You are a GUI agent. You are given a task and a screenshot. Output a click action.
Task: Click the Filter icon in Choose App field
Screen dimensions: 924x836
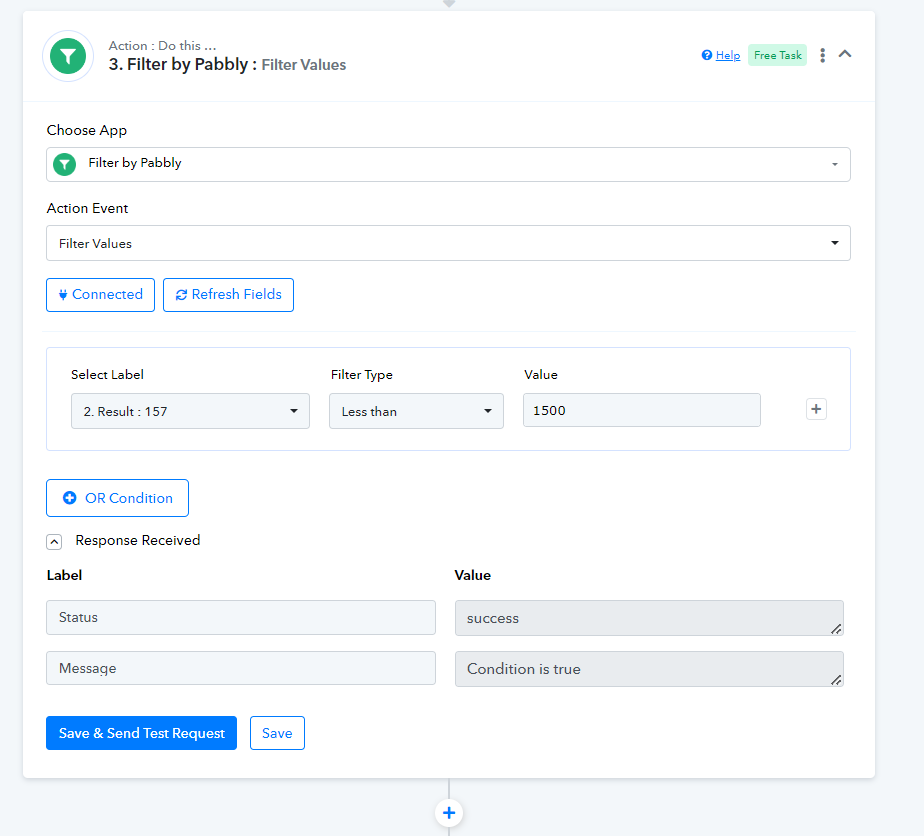[64, 164]
